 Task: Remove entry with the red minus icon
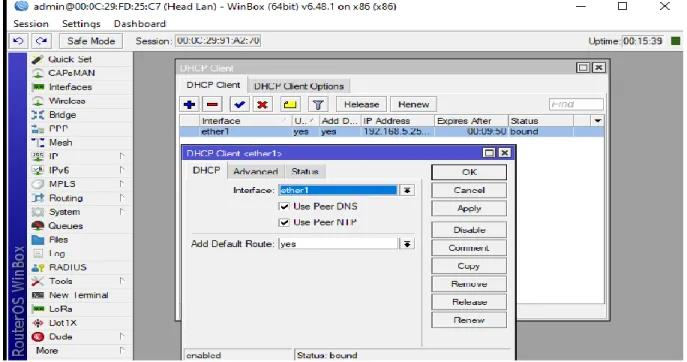(212, 105)
